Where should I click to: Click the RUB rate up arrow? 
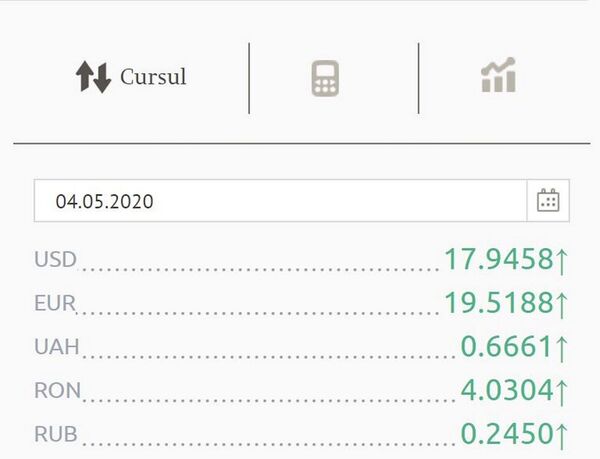562,434
